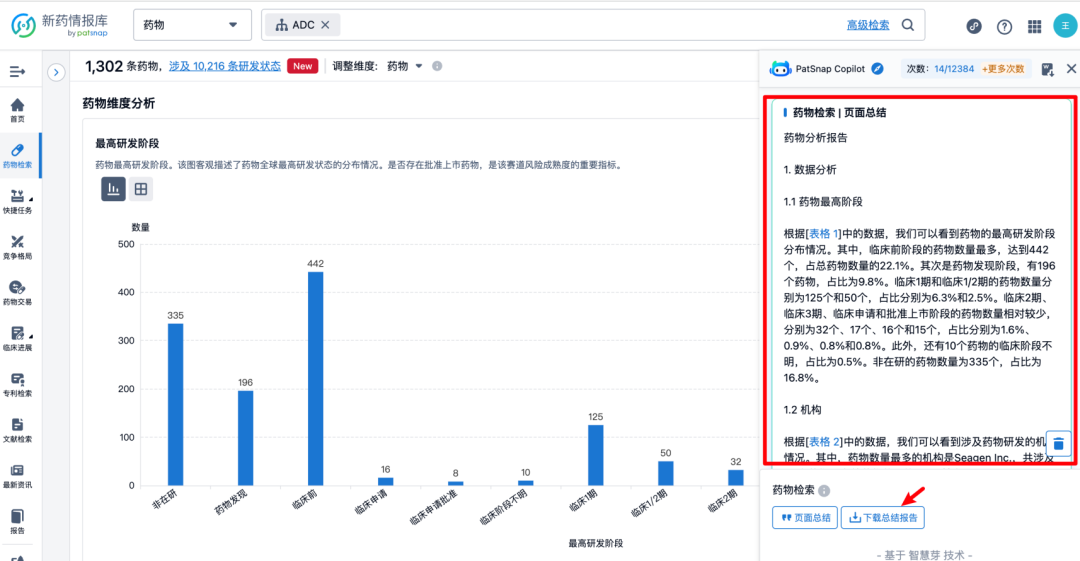The width and height of the screenshot is (1080, 561).
Task: Open the apps grid icon
Action: point(1034,26)
